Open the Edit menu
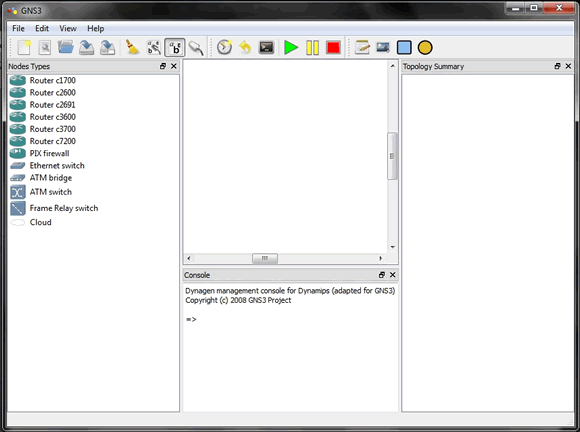The width and height of the screenshot is (580, 432). [x=42, y=28]
